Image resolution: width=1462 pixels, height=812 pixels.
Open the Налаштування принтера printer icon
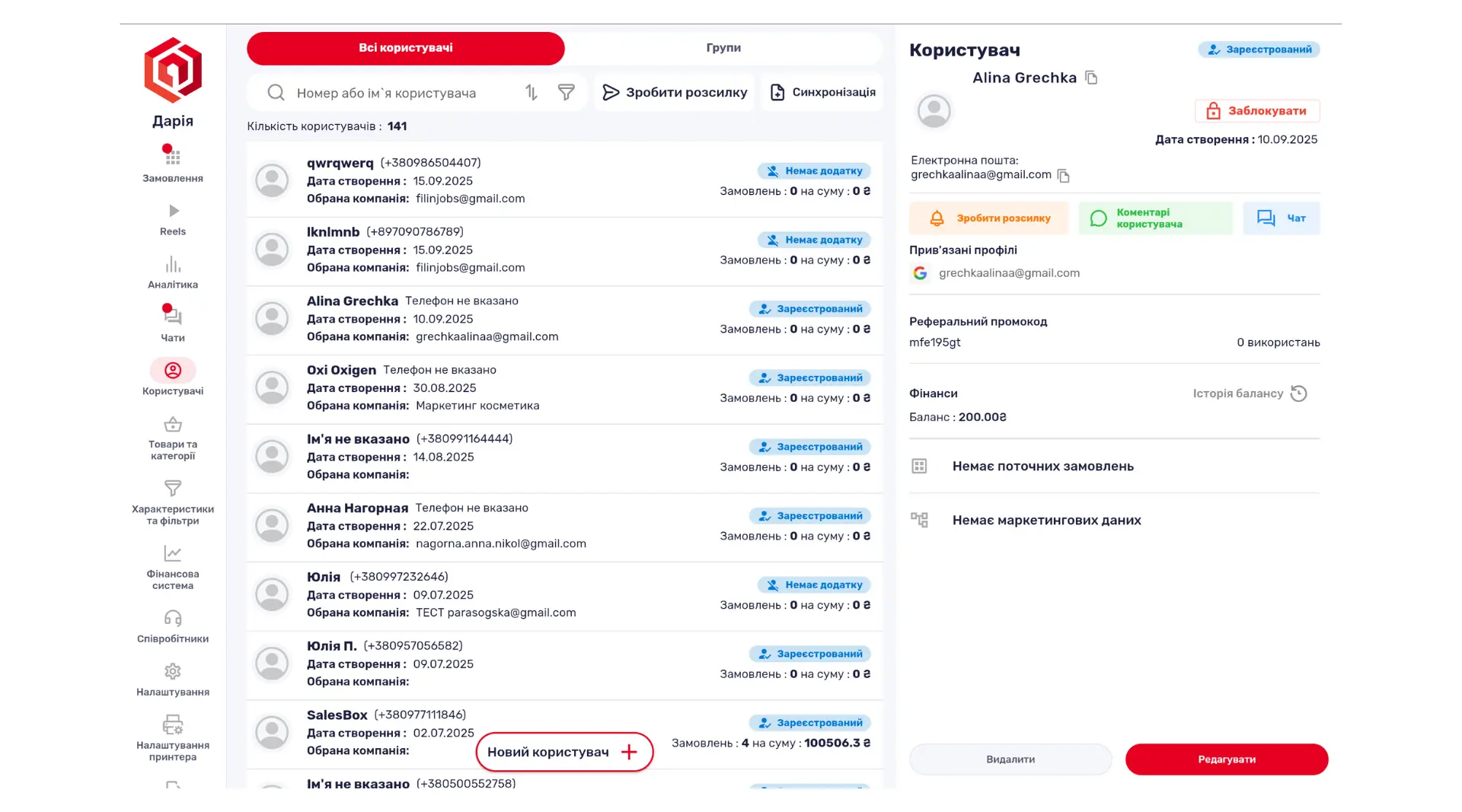[173, 724]
